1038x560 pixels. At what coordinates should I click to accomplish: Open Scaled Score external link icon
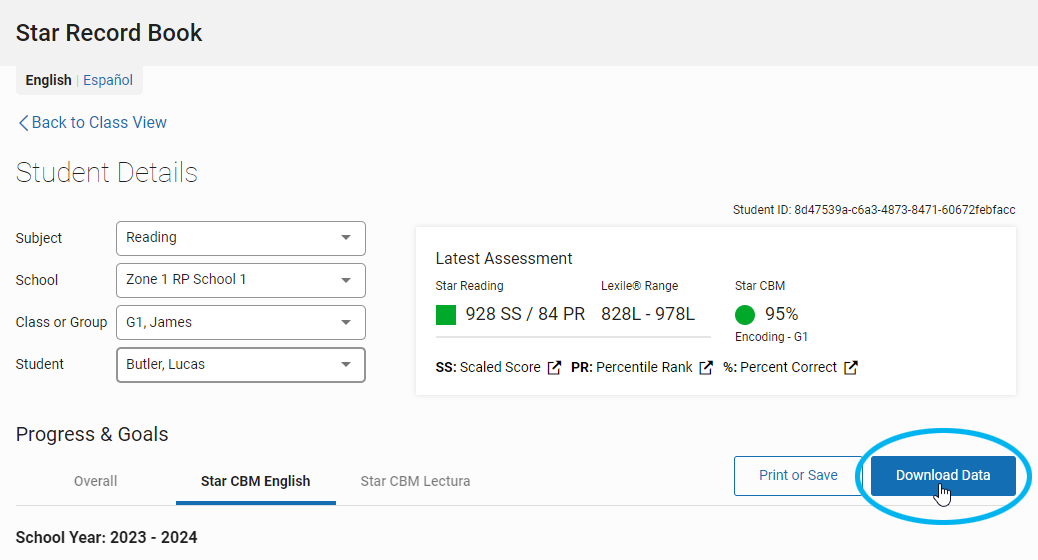tap(554, 367)
